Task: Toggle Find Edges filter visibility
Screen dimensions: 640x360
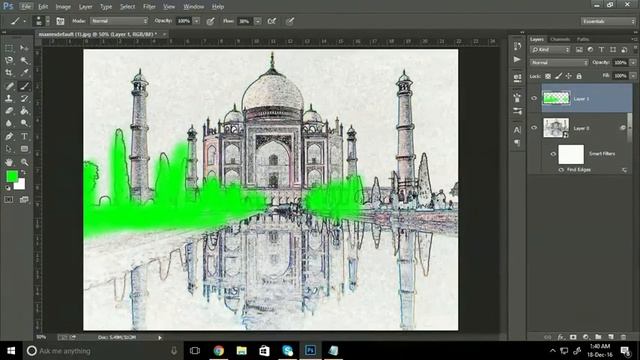Action: [561, 169]
